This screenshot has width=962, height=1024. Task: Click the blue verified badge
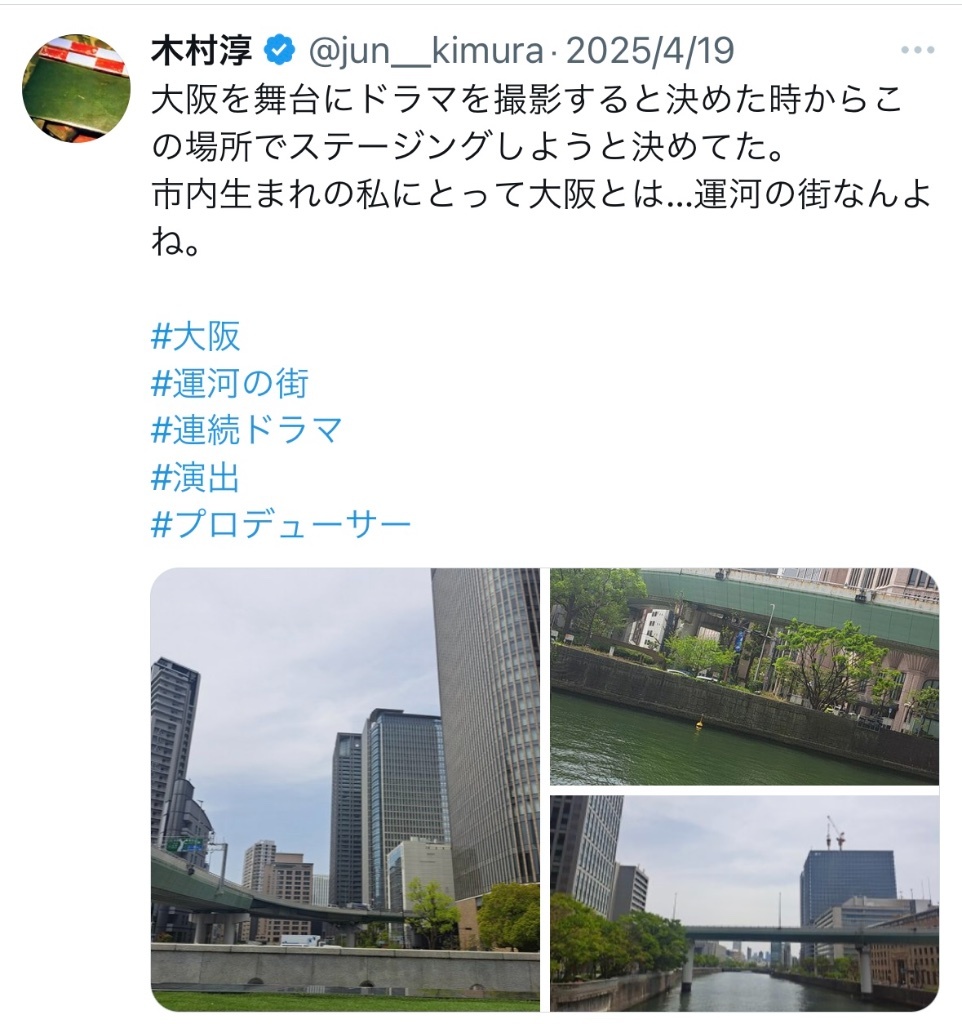[x=280, y=51]
